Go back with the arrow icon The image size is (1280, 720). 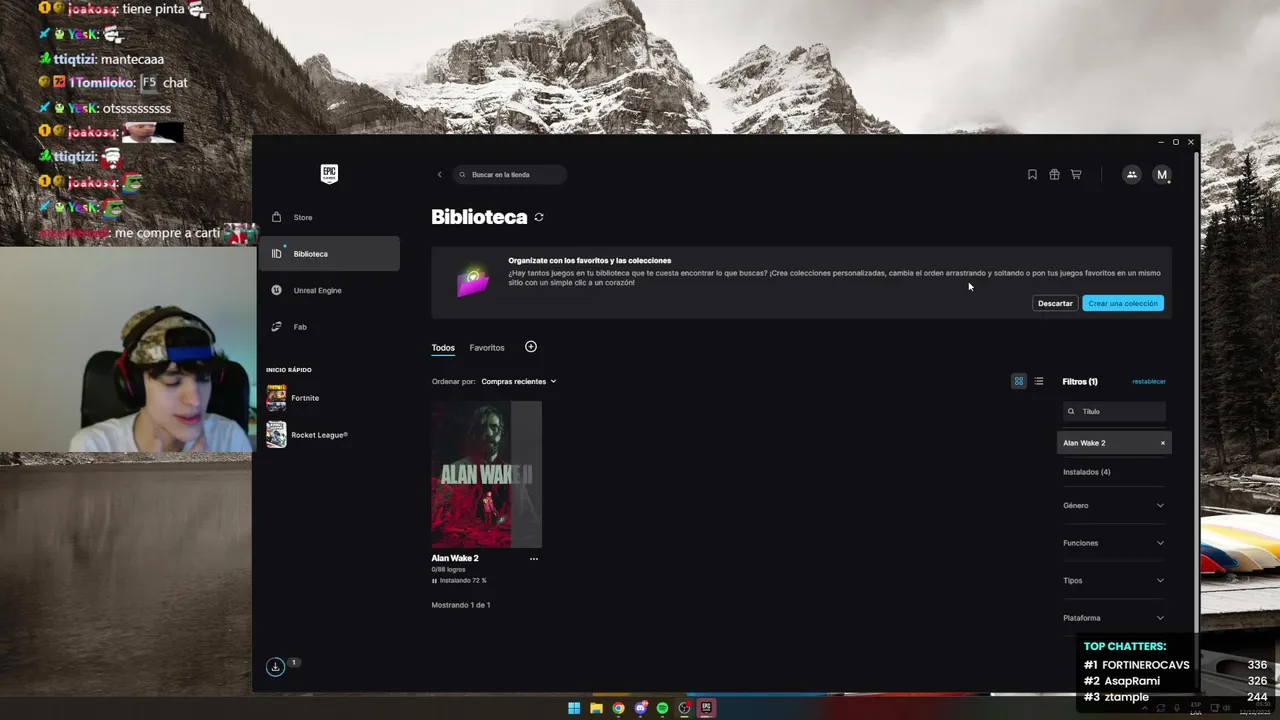(439, 175)
